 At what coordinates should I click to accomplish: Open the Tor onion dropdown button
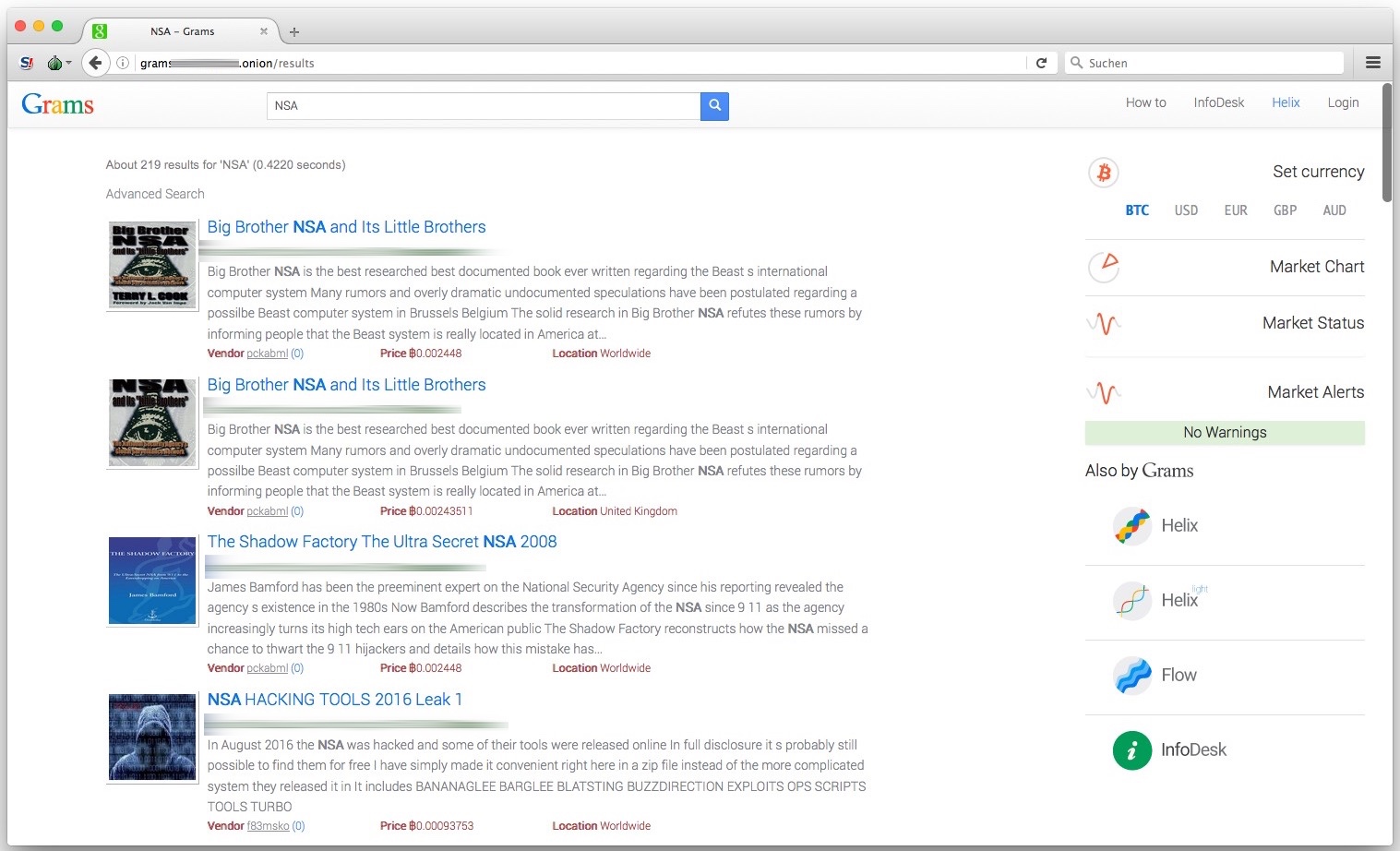[58, 63]
